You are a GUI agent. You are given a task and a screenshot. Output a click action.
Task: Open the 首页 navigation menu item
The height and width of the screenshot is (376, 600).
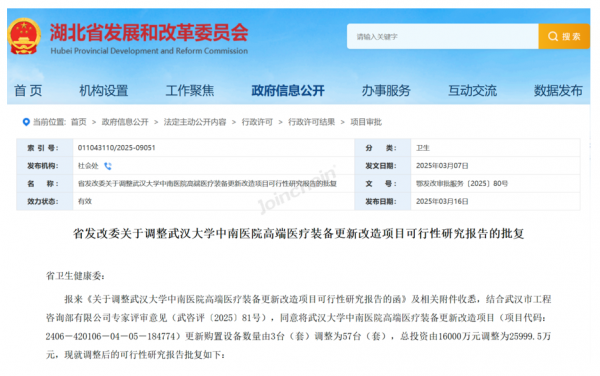(x=28, y=91)
